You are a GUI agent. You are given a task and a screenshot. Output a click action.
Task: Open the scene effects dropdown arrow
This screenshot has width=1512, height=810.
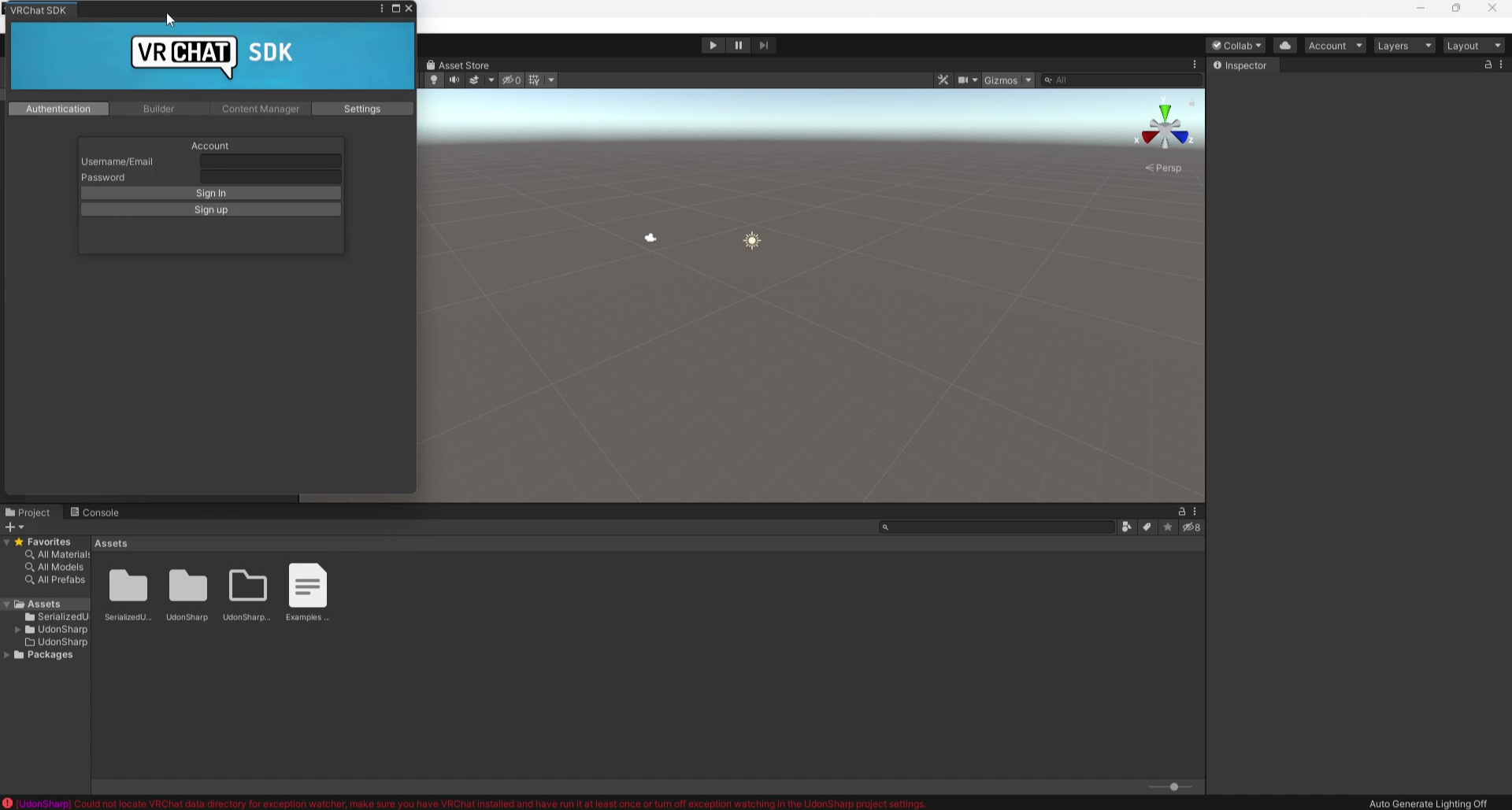tap(491, 80)
